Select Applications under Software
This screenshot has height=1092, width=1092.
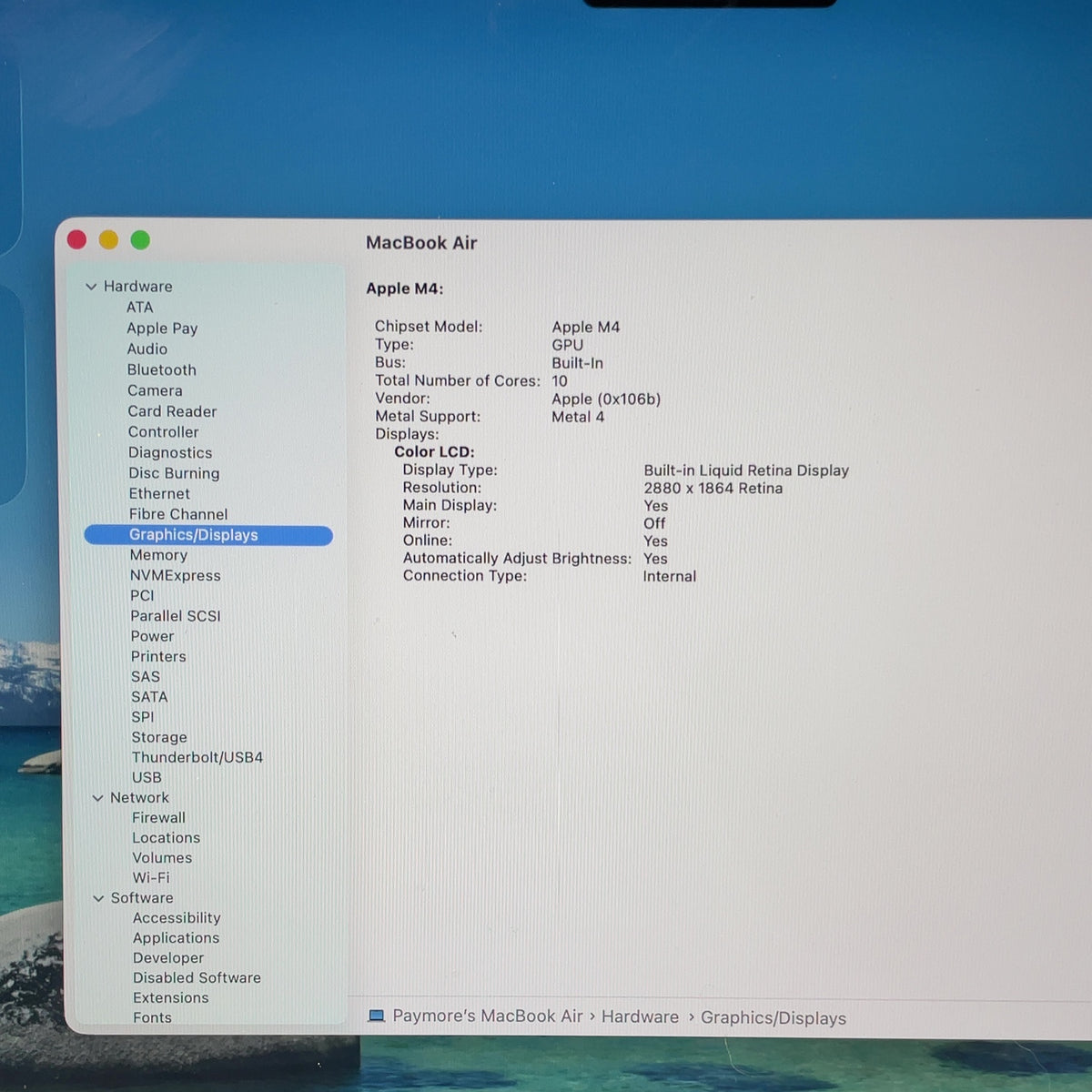(x=176, y=938)
